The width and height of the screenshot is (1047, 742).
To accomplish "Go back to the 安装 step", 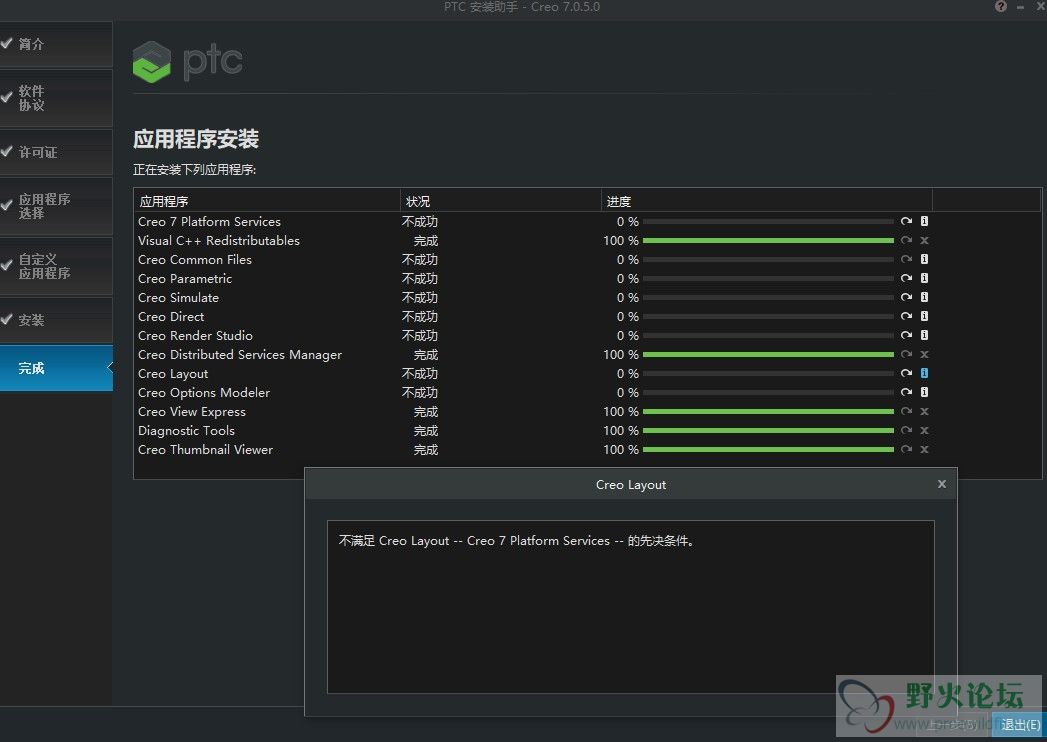I will (x=56, y=321).
